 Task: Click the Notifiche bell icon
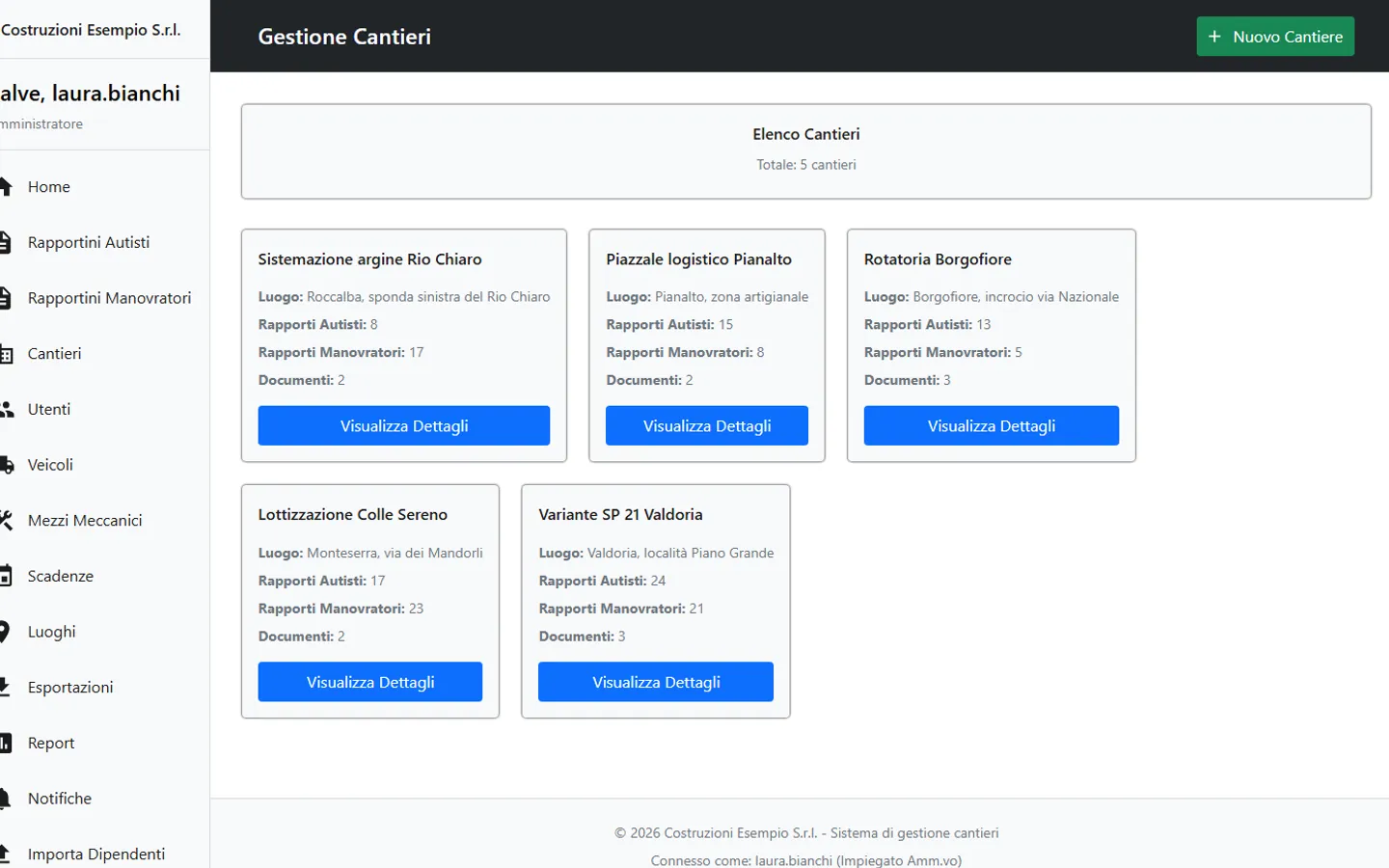(x=4, y=799)
